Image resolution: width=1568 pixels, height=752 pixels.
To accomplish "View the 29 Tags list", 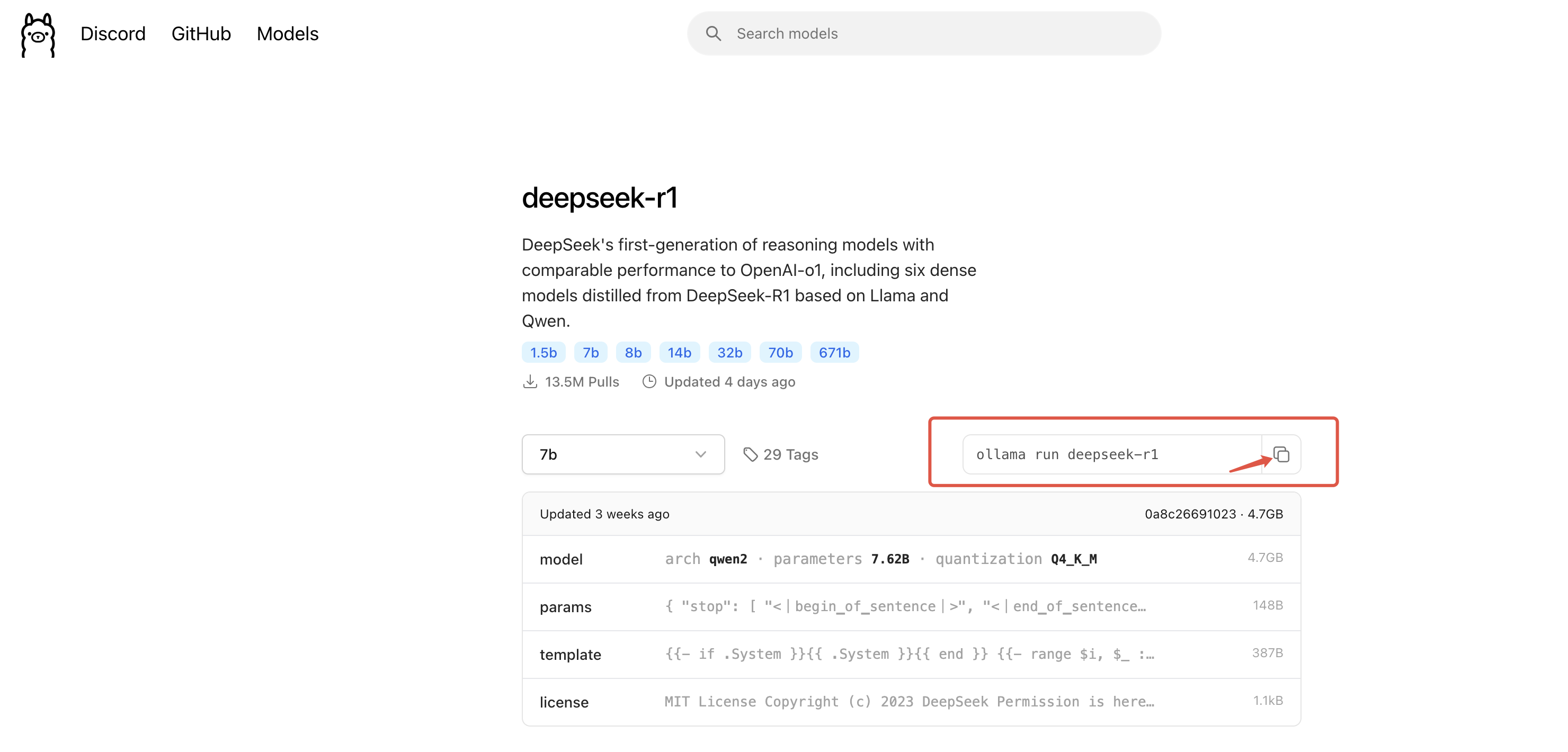I will click(x=780, y=454).
